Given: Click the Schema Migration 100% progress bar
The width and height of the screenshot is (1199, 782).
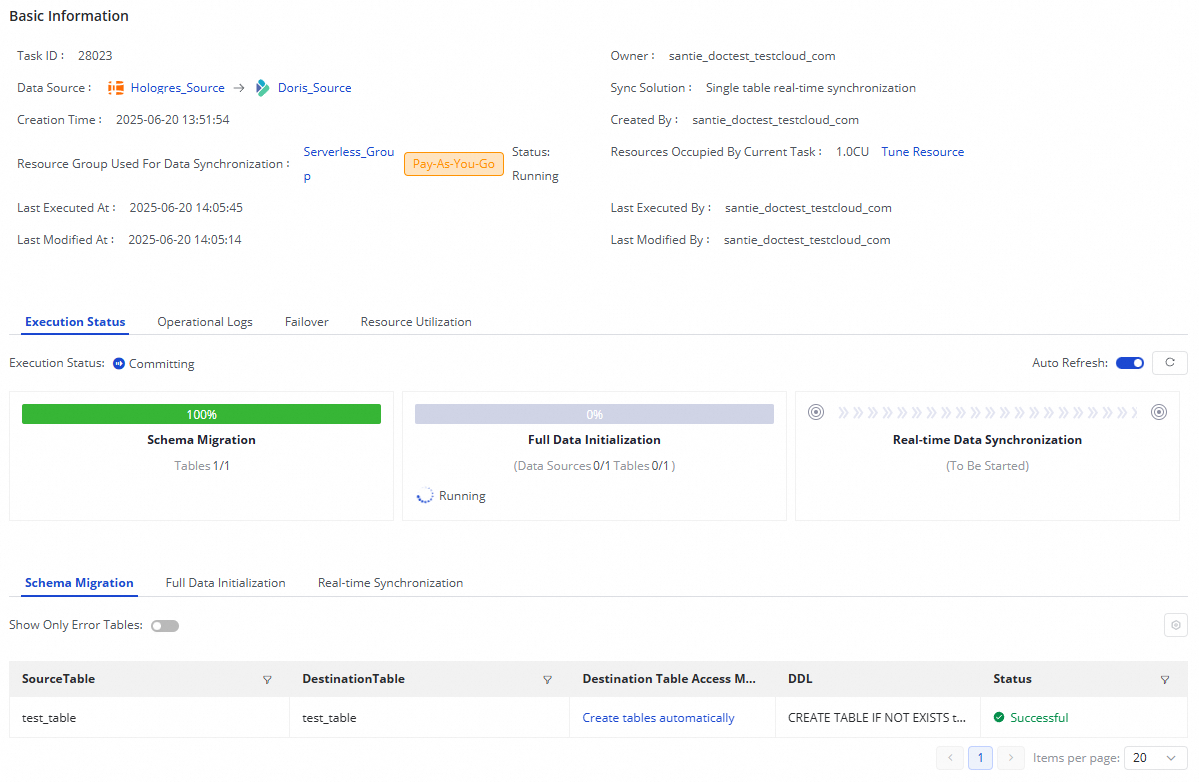Looking at the screenshot, I should click(x=201, y=414).
